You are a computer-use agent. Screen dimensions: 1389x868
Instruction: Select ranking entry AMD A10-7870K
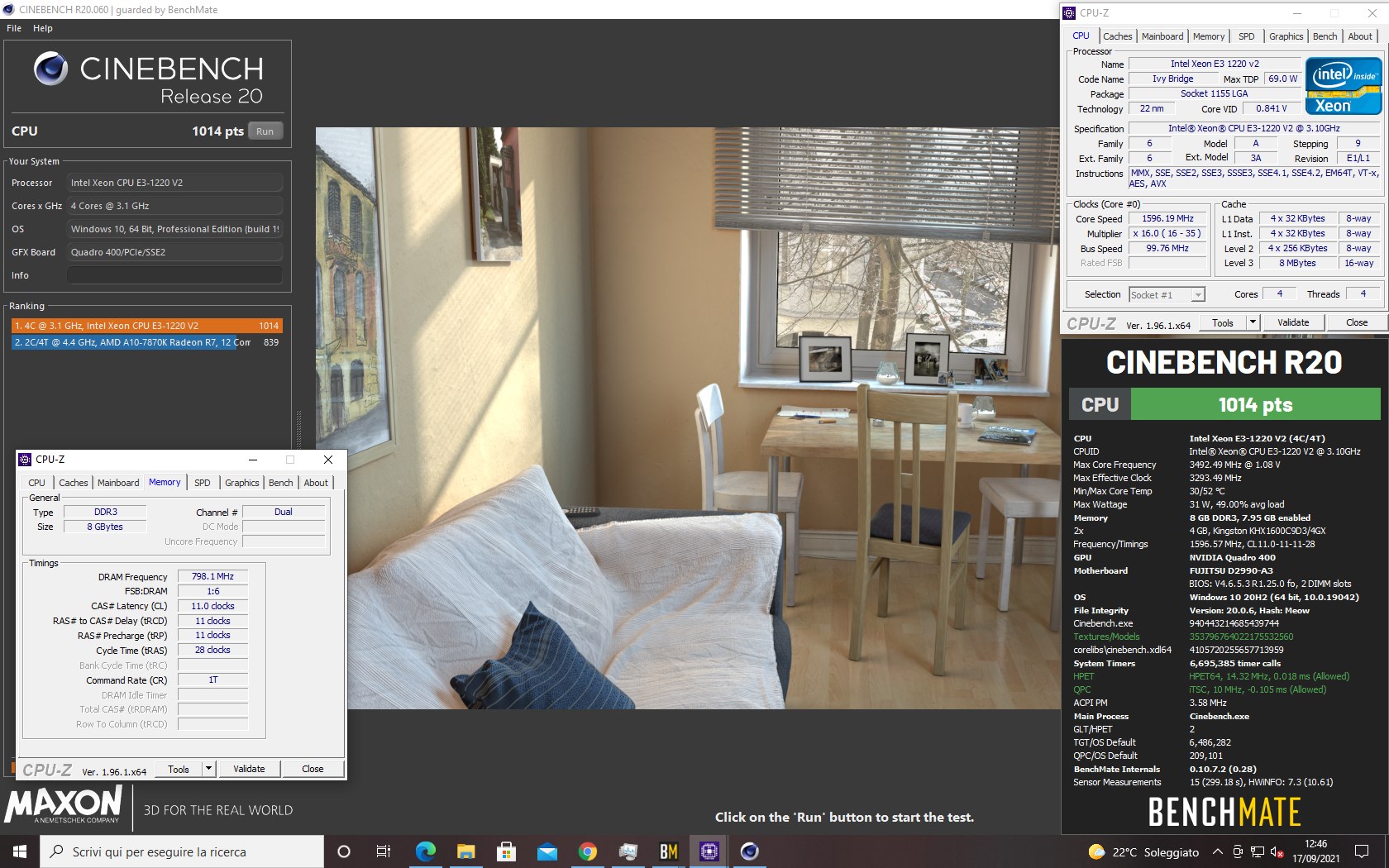coord(146,342)
